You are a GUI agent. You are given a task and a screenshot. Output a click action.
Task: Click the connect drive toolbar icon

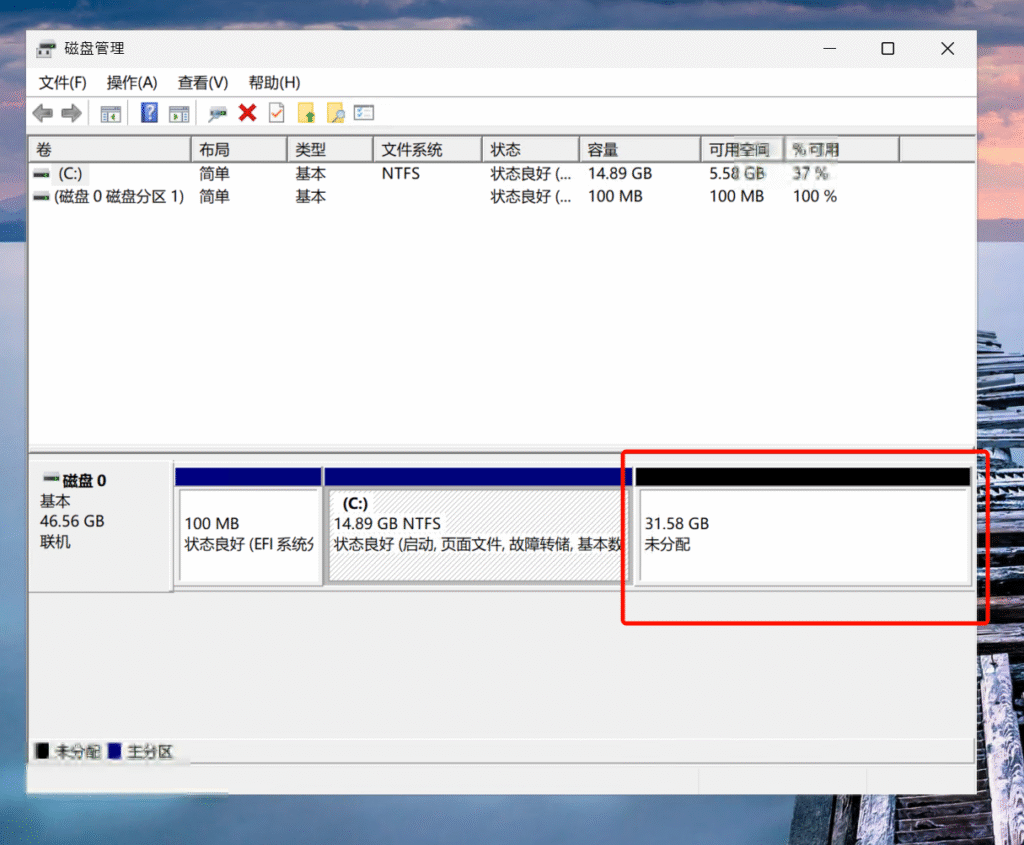pos(217,113)
